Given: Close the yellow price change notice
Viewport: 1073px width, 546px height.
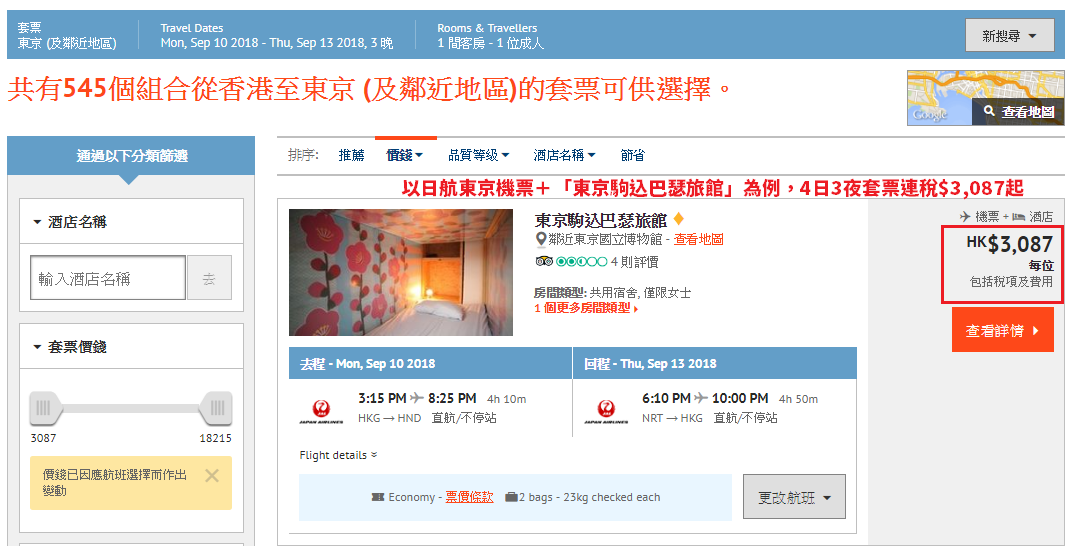Looking at the screenshot, I should (x=212, y=476).
